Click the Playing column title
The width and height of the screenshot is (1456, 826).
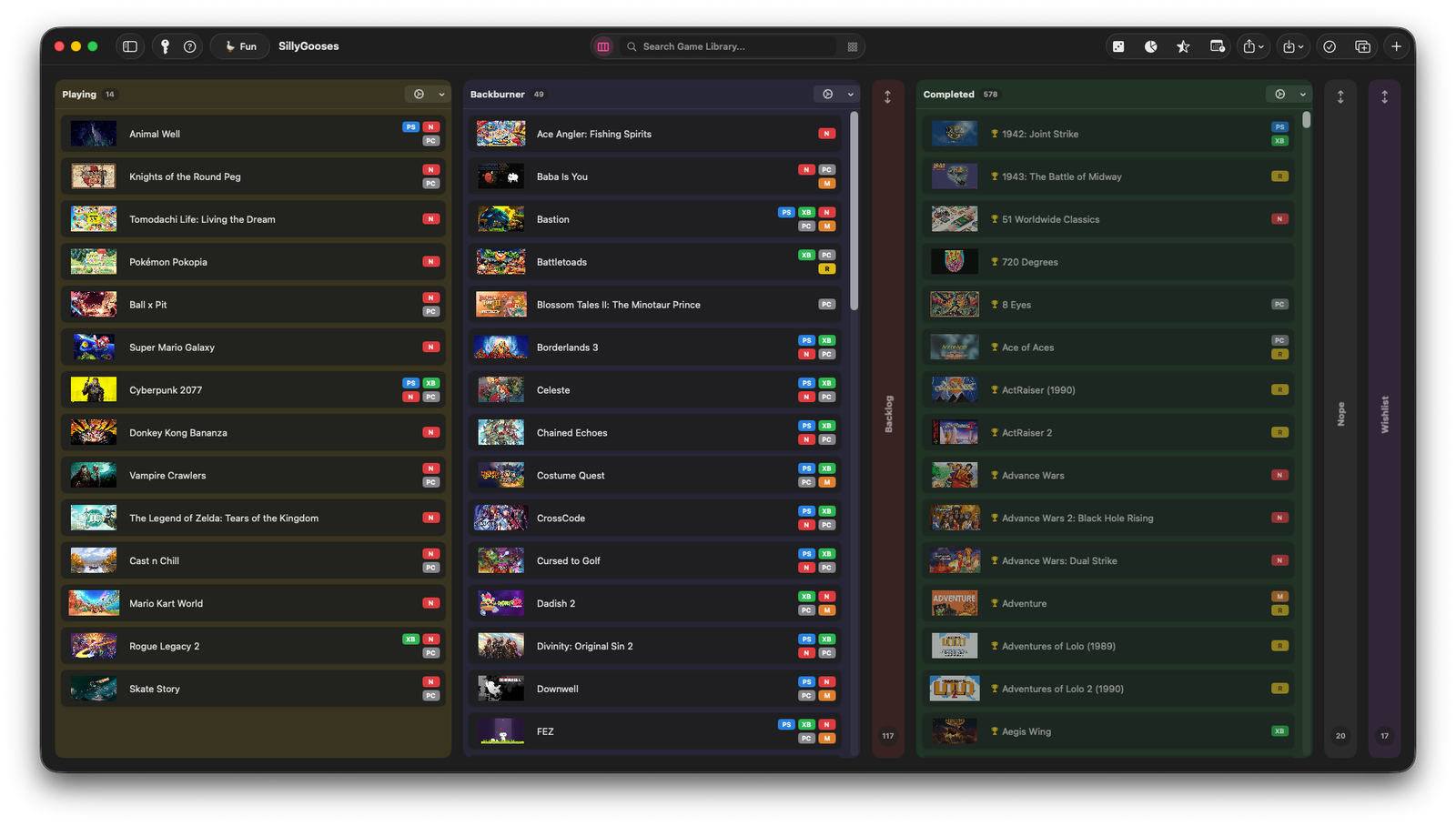coord(79,95)
